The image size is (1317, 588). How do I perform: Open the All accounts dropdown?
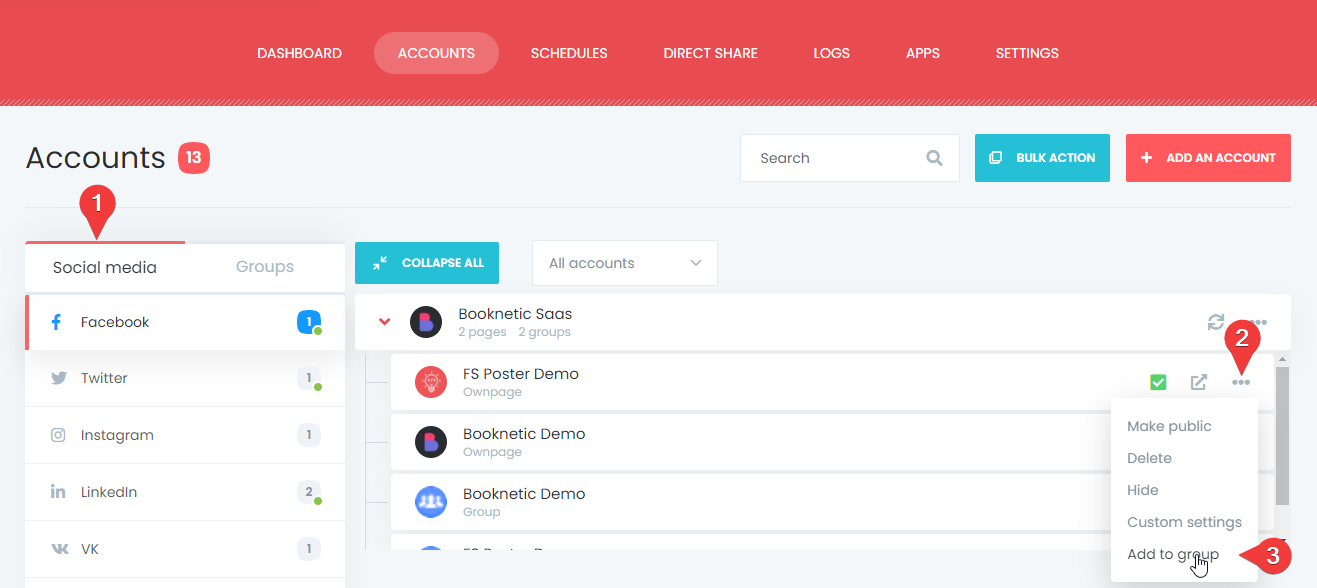[x=625, y=263]
